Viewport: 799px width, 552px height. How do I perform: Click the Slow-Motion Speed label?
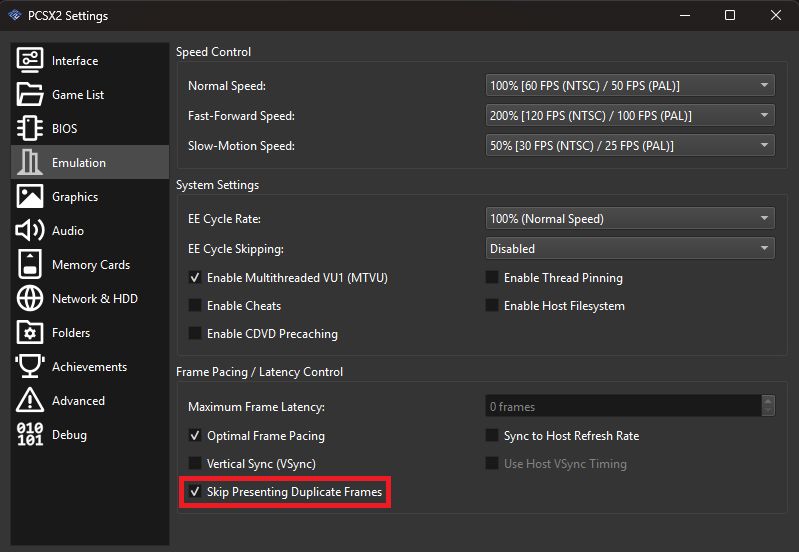241,146
